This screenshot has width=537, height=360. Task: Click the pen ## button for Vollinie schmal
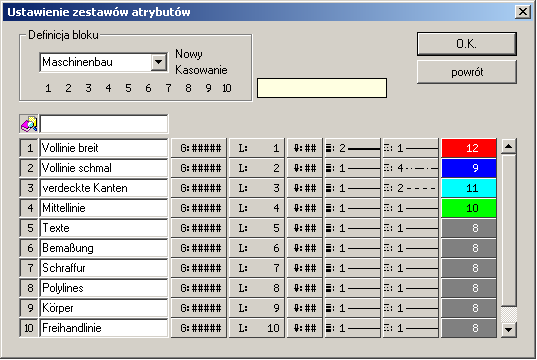[x=305, y=168]
